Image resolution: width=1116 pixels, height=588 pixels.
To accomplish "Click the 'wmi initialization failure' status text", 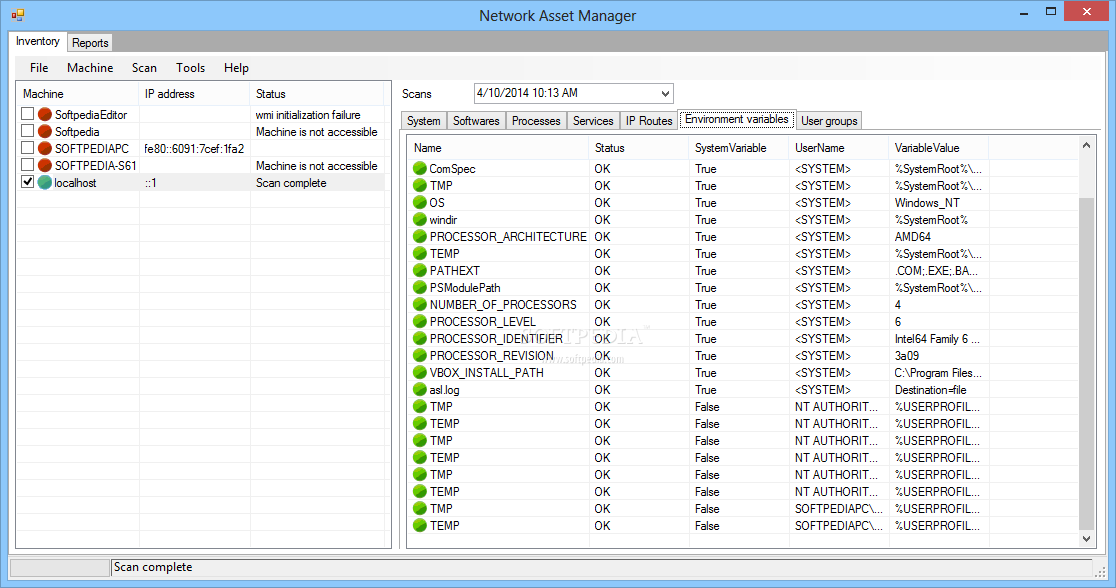I will pyautogui.click(x=307, y=115).
